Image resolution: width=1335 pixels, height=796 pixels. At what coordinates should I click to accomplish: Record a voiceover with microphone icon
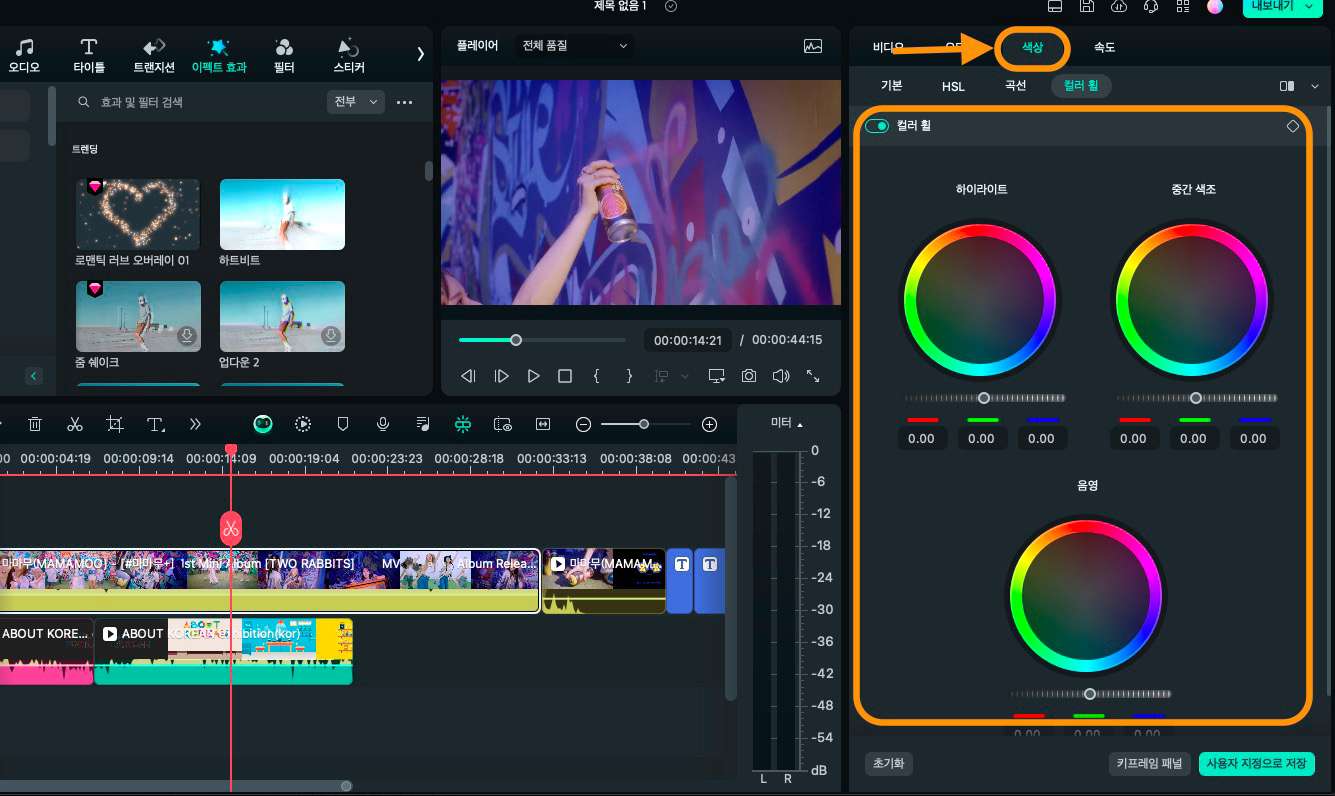383,424
